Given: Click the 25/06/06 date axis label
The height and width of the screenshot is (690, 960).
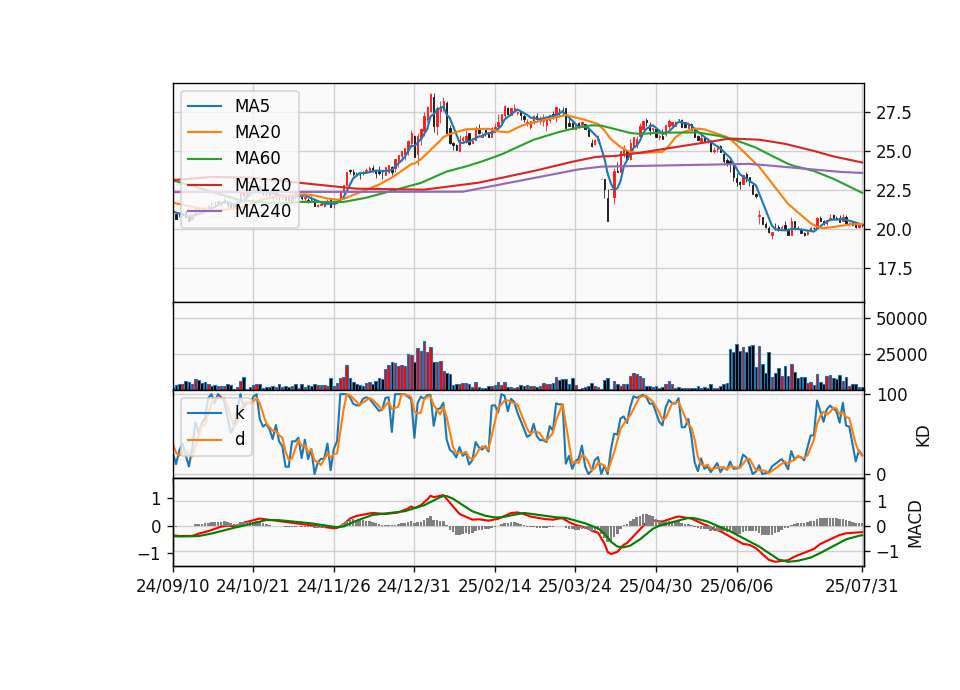Looking at the screenshot, I should point(737,586).
